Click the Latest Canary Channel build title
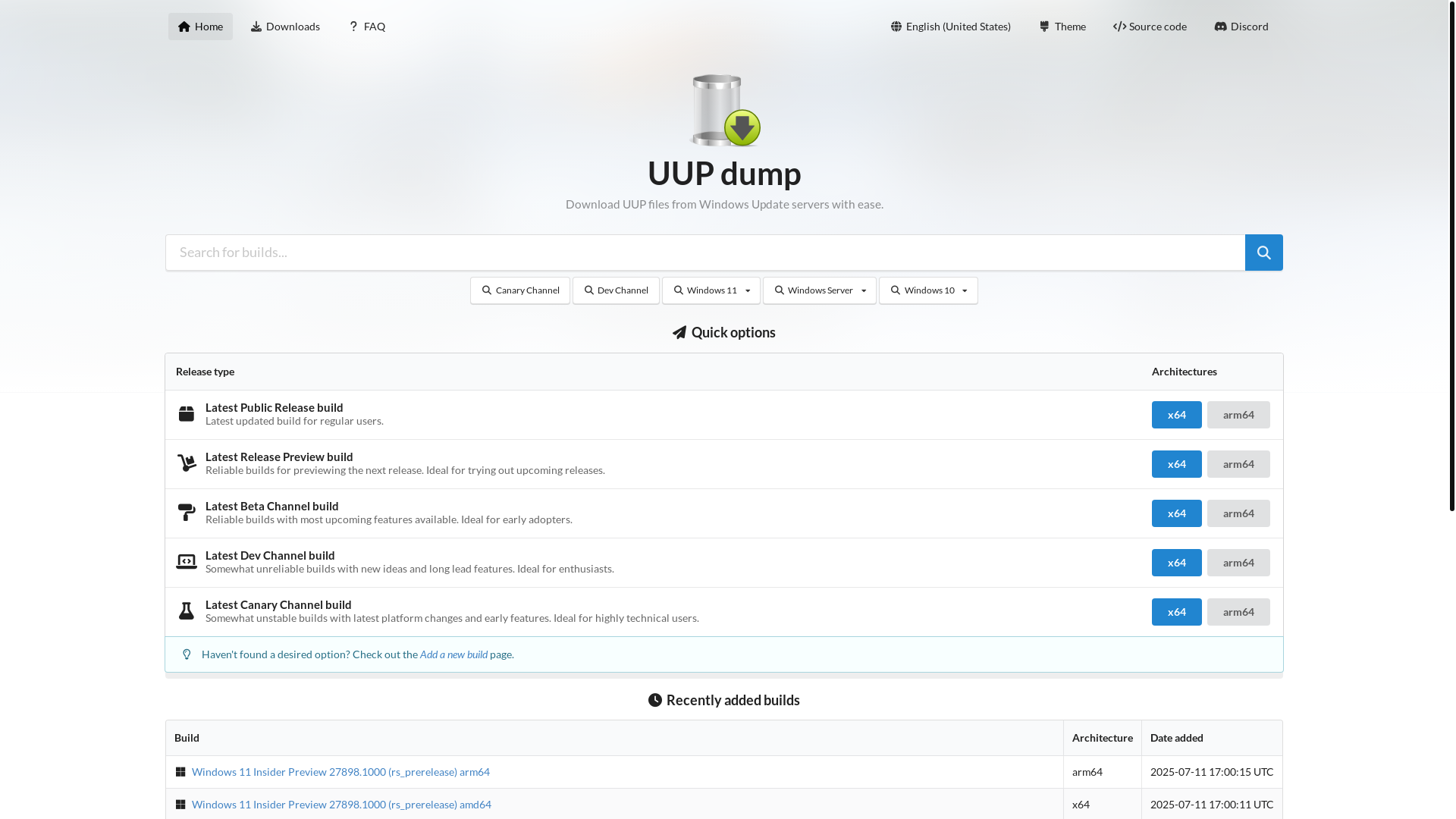 tap(278, 604)
